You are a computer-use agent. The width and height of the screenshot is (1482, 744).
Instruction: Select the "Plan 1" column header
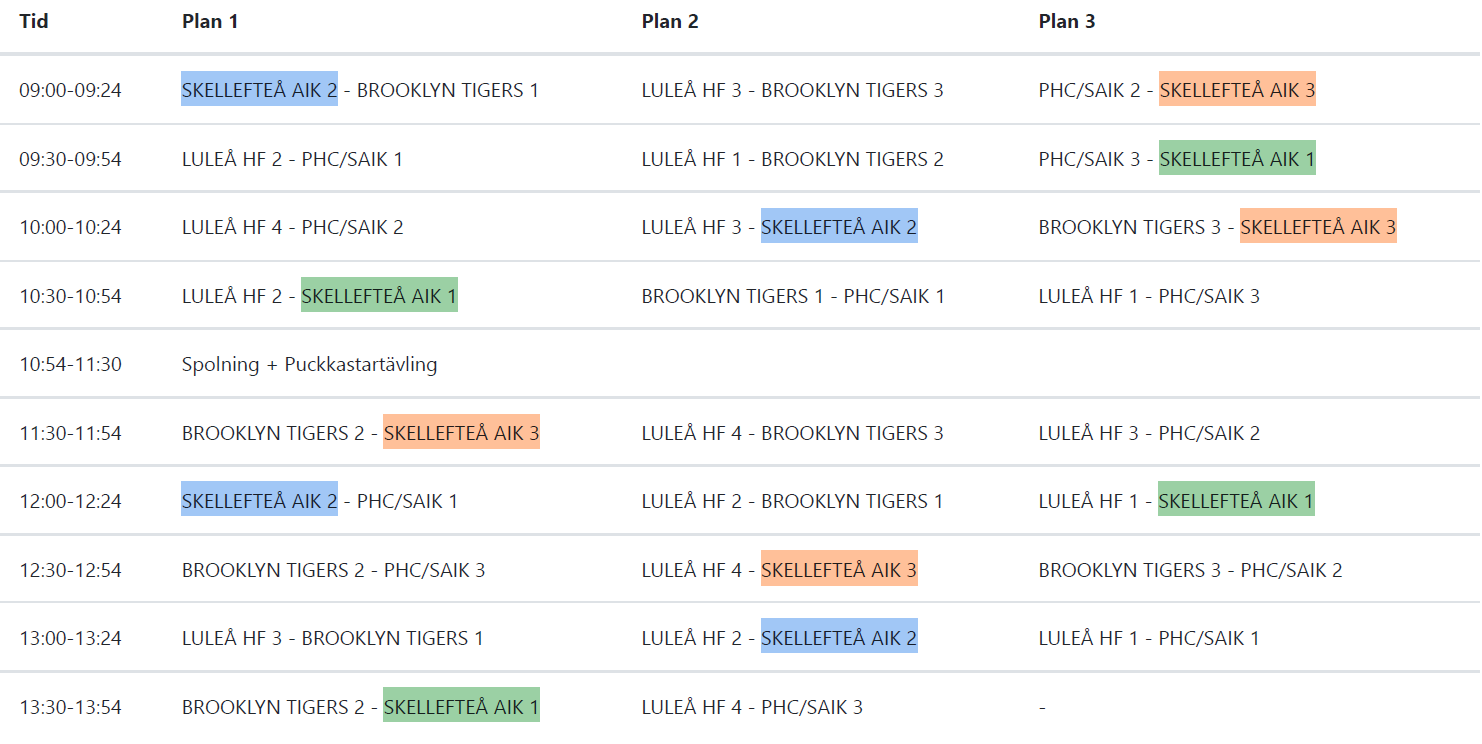tap(210, 21)
